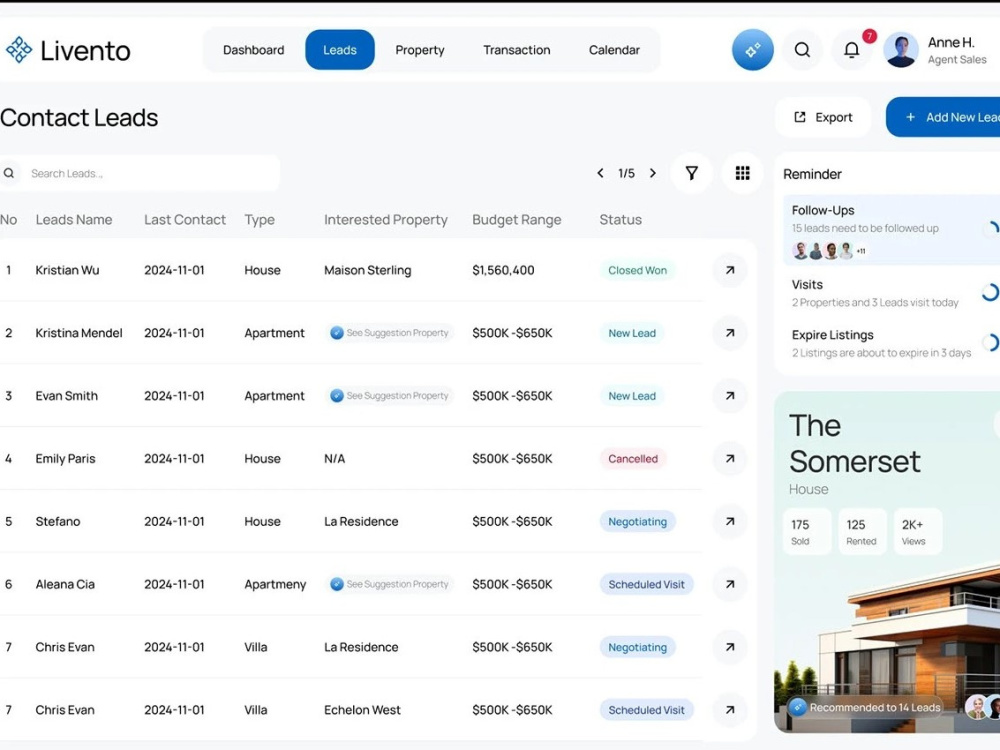Click Closed Won status badge
This screenshot has width=1000, height=750.
click(637, 270)
